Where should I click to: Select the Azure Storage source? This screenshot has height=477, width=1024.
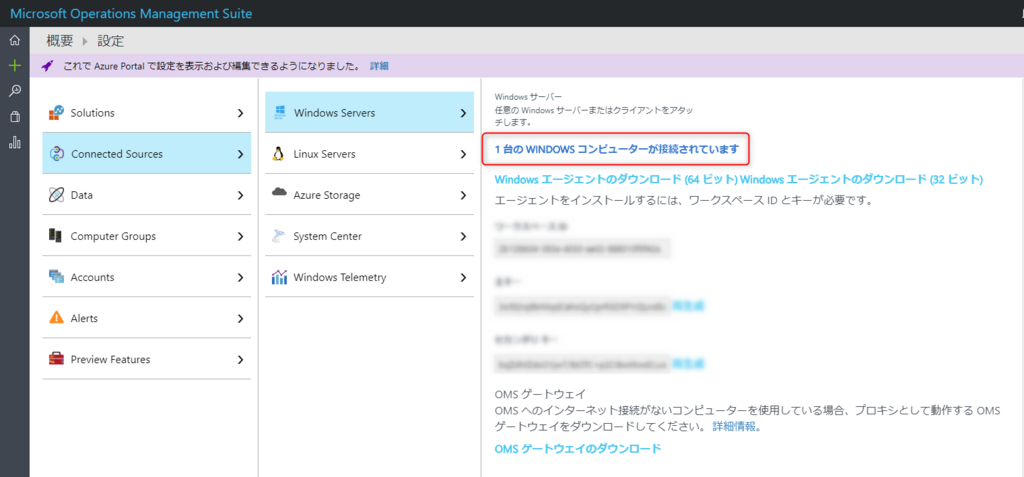[x=369, y=195]
